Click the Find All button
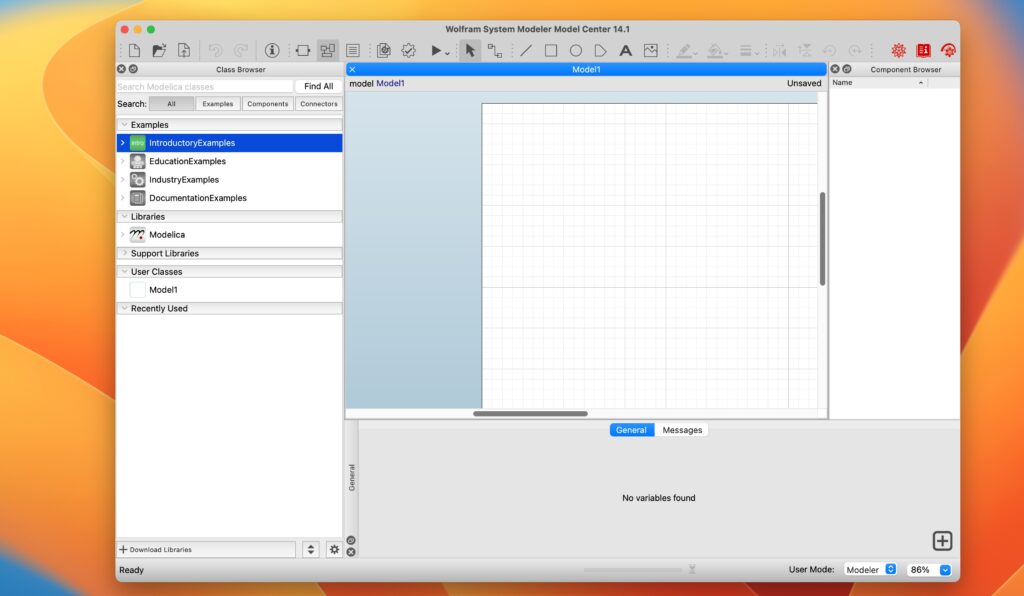This screenshot has height=596, width=1024. (317, 85)
